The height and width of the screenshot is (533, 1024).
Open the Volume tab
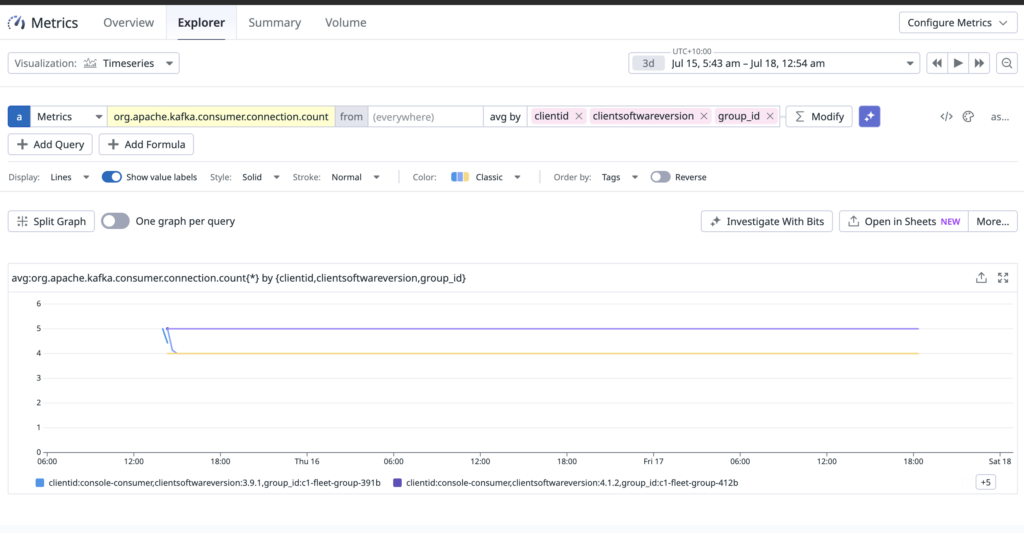[x=345, y=22]
